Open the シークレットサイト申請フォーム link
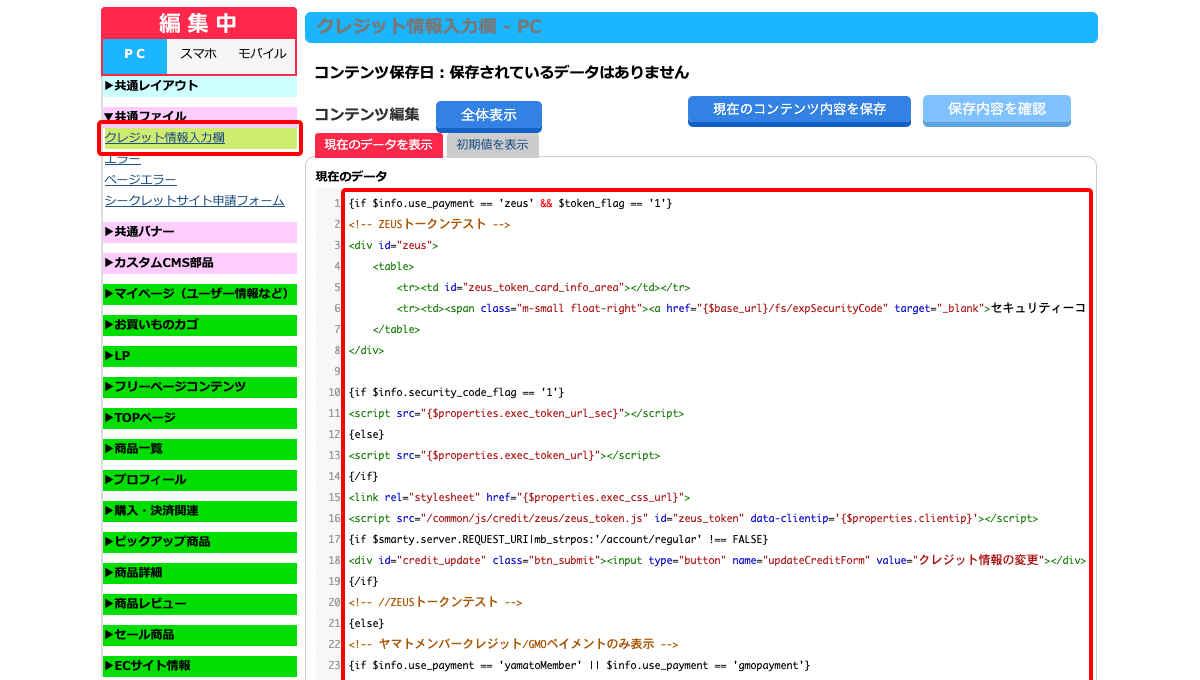This screenshot has width=1200, height=680. pyautogui.click(x=195, y=201)
